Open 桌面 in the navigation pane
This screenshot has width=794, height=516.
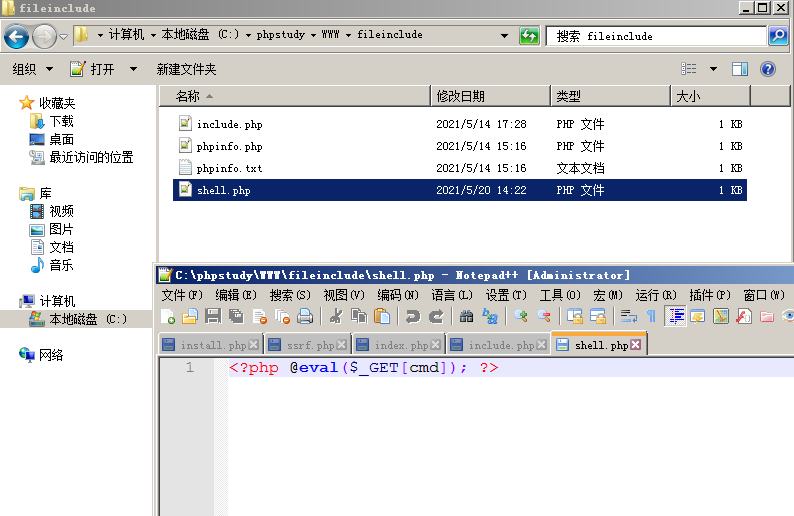[52, 139]
